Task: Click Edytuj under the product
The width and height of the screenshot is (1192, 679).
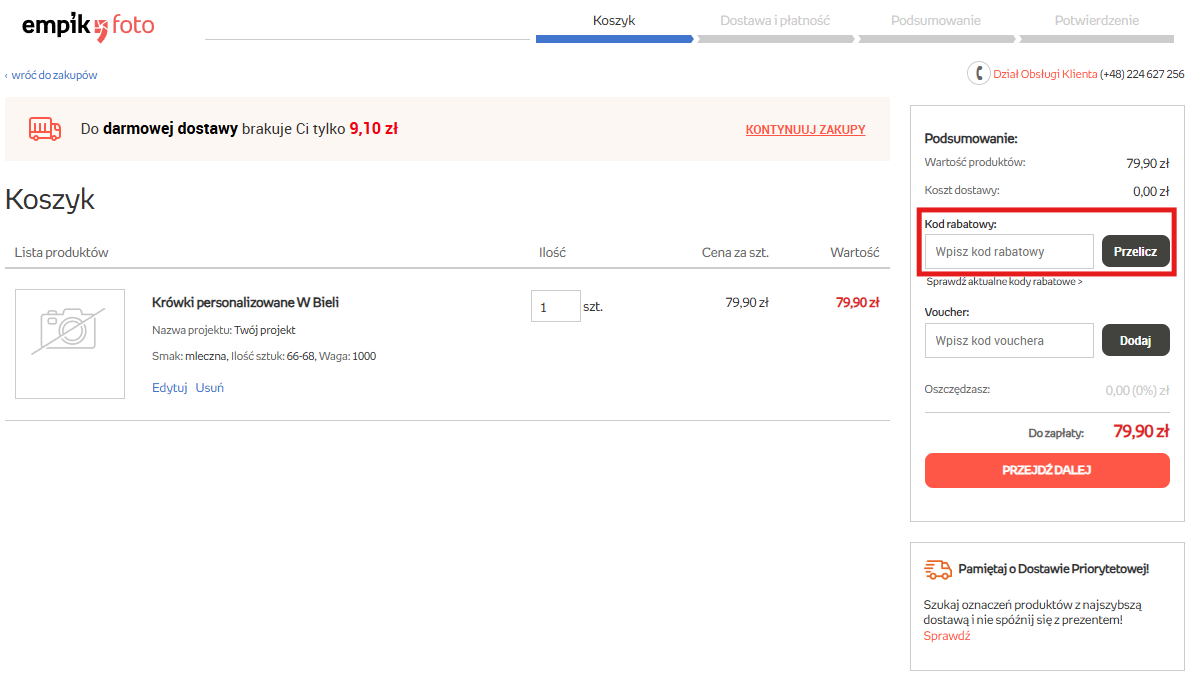Action: (169, 388)
